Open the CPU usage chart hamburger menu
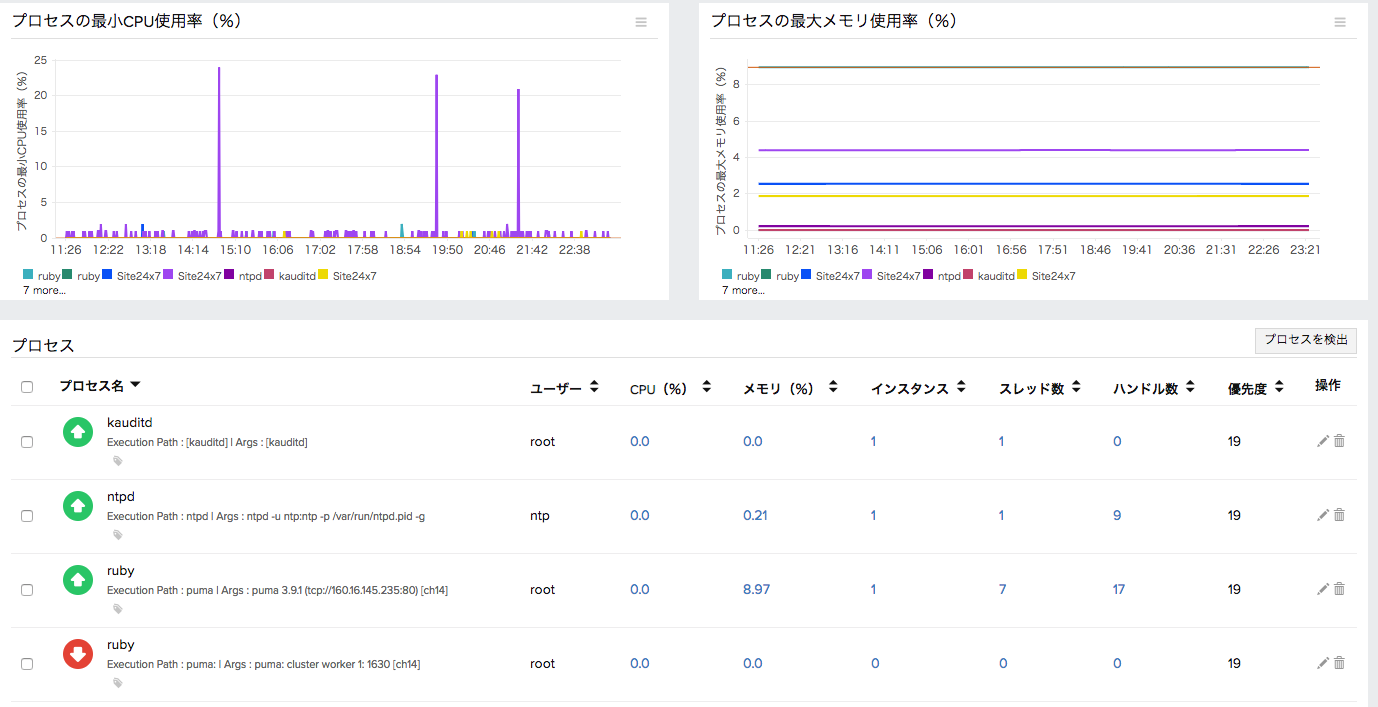Screen dimensions: 1378x707 tap(640, 22)
